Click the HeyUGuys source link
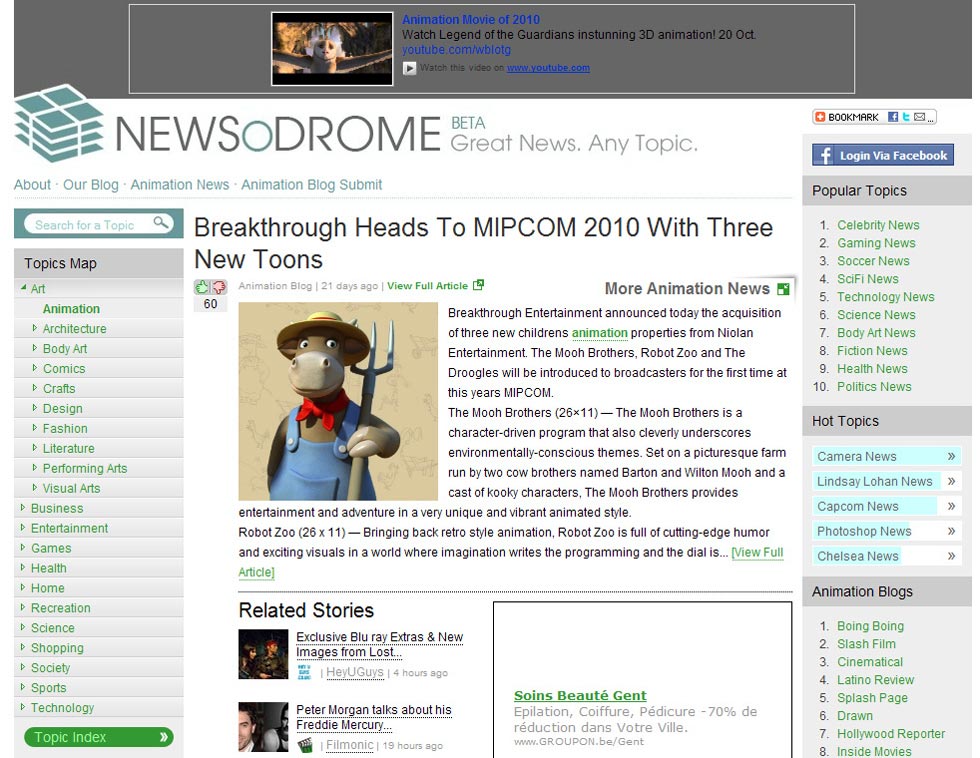 [355, 672]
